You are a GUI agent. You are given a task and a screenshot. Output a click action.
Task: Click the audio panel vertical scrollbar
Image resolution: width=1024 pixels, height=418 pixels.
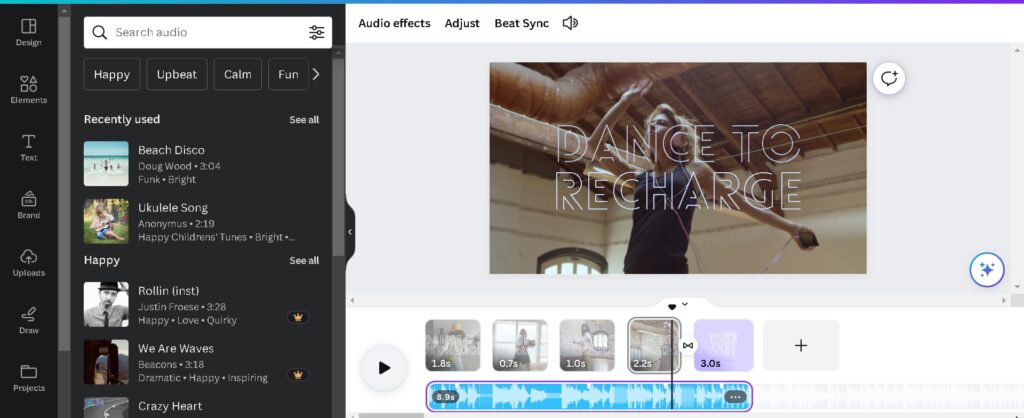tap(338, 157)
